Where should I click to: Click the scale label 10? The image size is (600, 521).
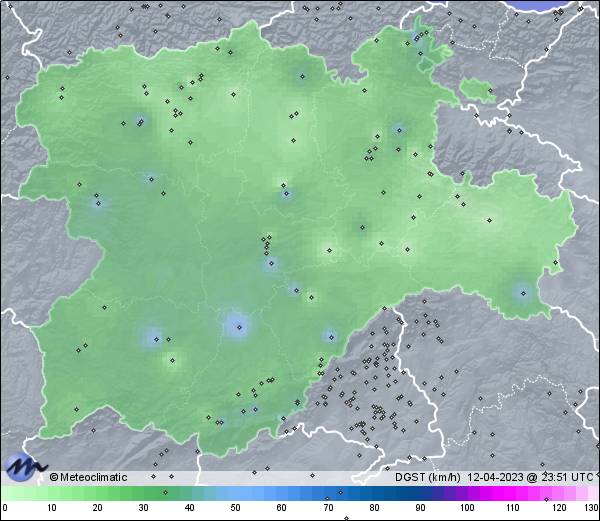click(52, 508)
